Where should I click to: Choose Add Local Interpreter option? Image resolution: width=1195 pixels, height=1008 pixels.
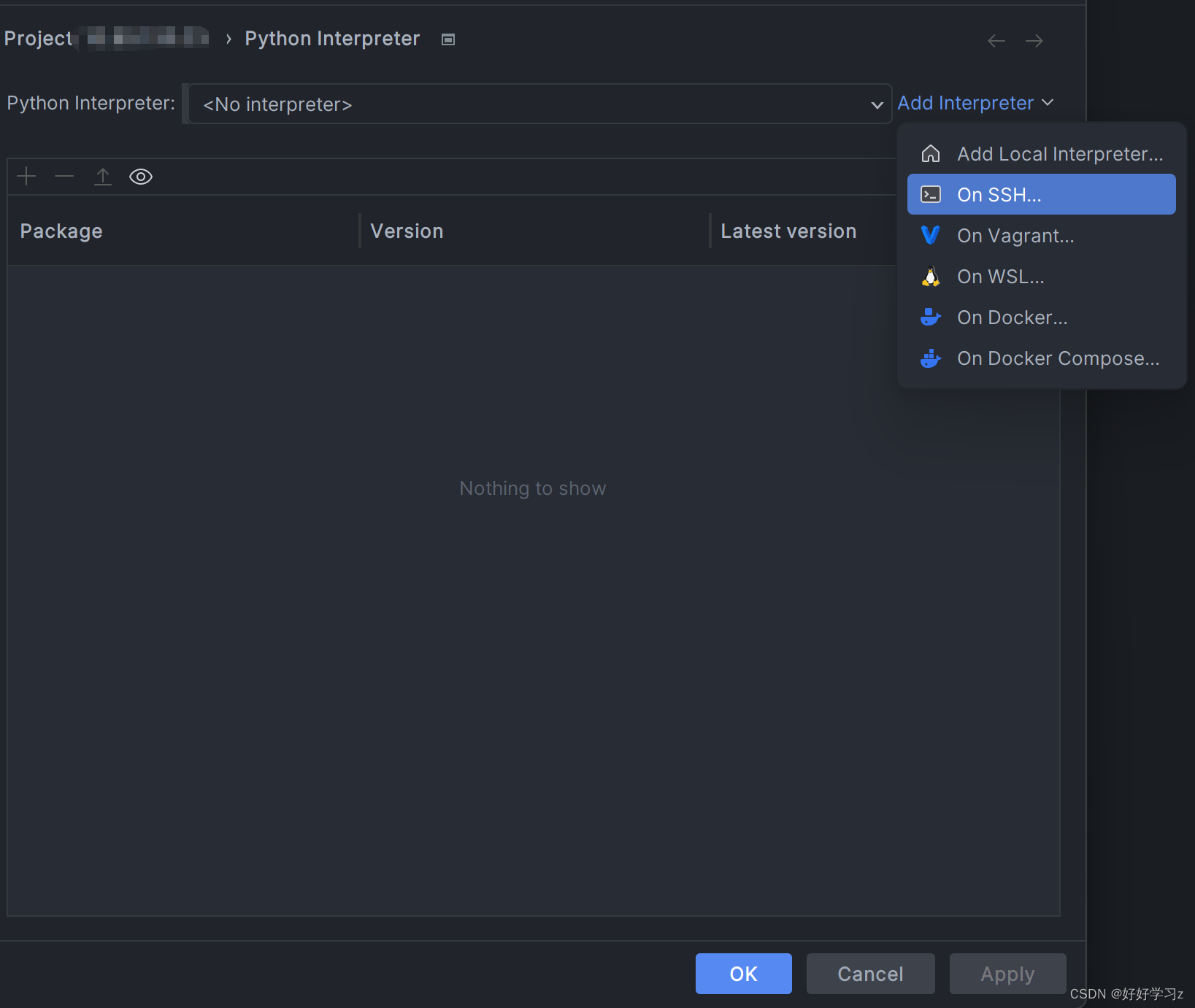point(1060,153)
